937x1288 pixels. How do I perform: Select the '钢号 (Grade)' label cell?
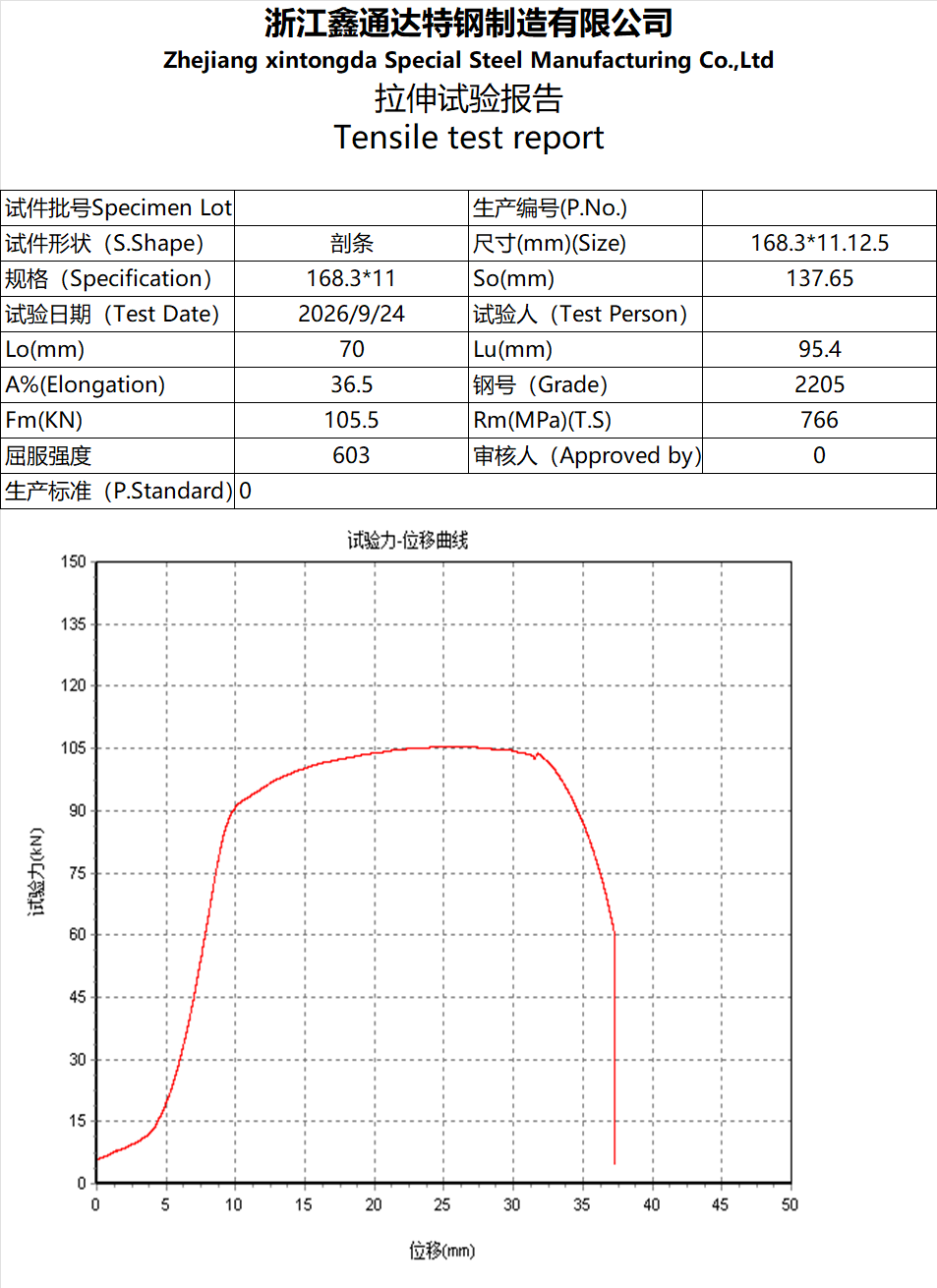click(x=585, y=385)
